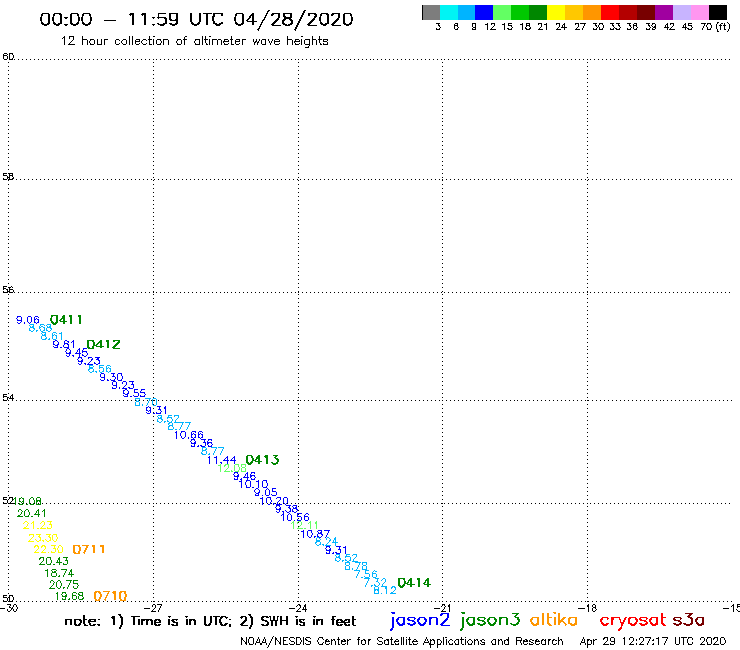The width and height of the screenshot is (740, 650).
Task: Click the 9.06 wave height value
Action: (28, 320)
